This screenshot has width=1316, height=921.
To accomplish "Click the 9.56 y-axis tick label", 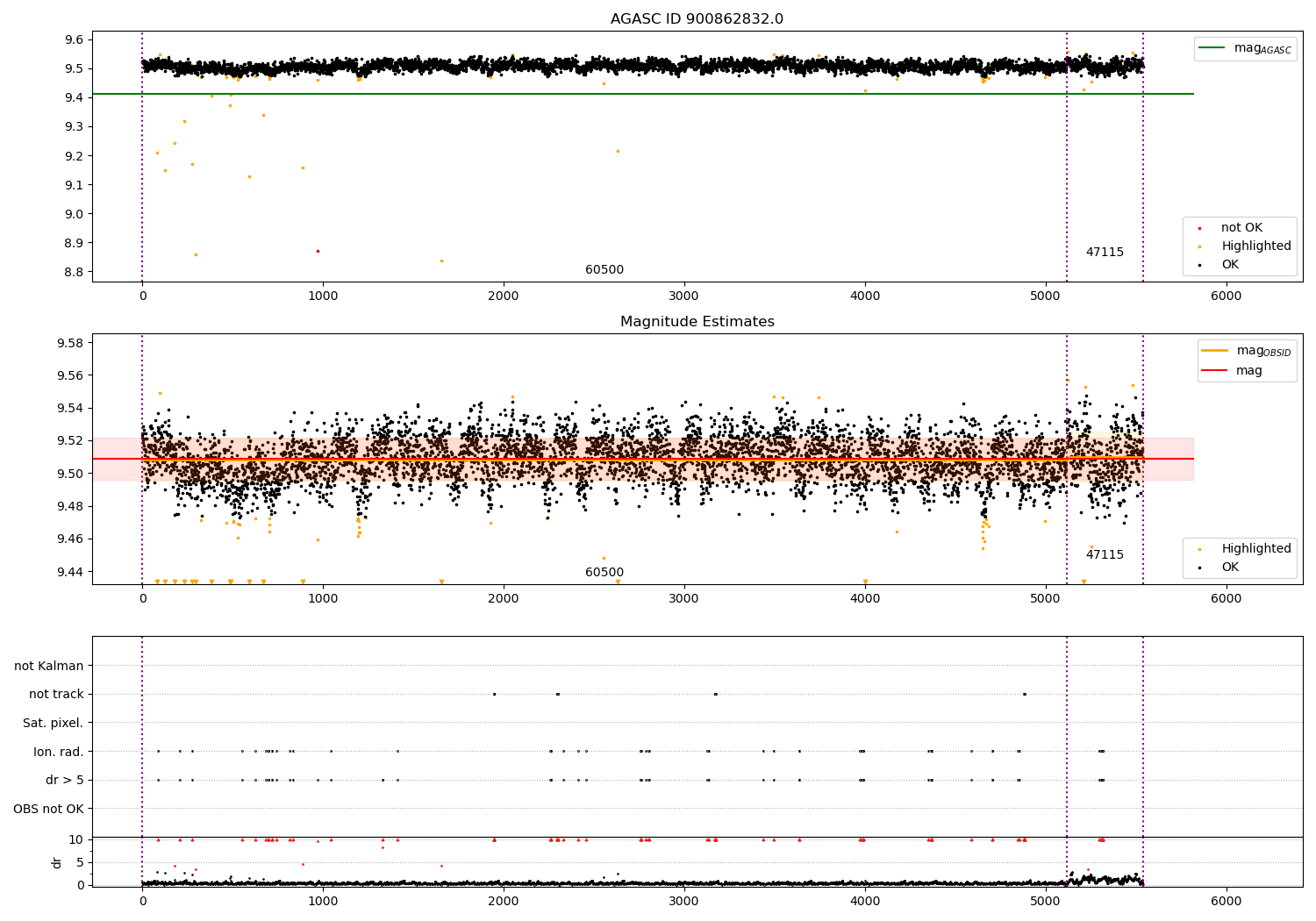I will pos(71,375).
